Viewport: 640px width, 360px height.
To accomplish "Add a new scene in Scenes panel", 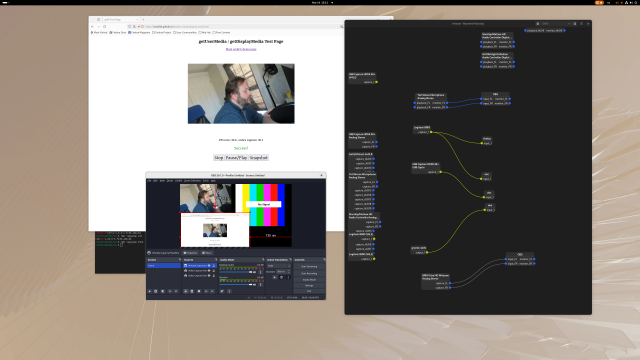I will point(150,291).
